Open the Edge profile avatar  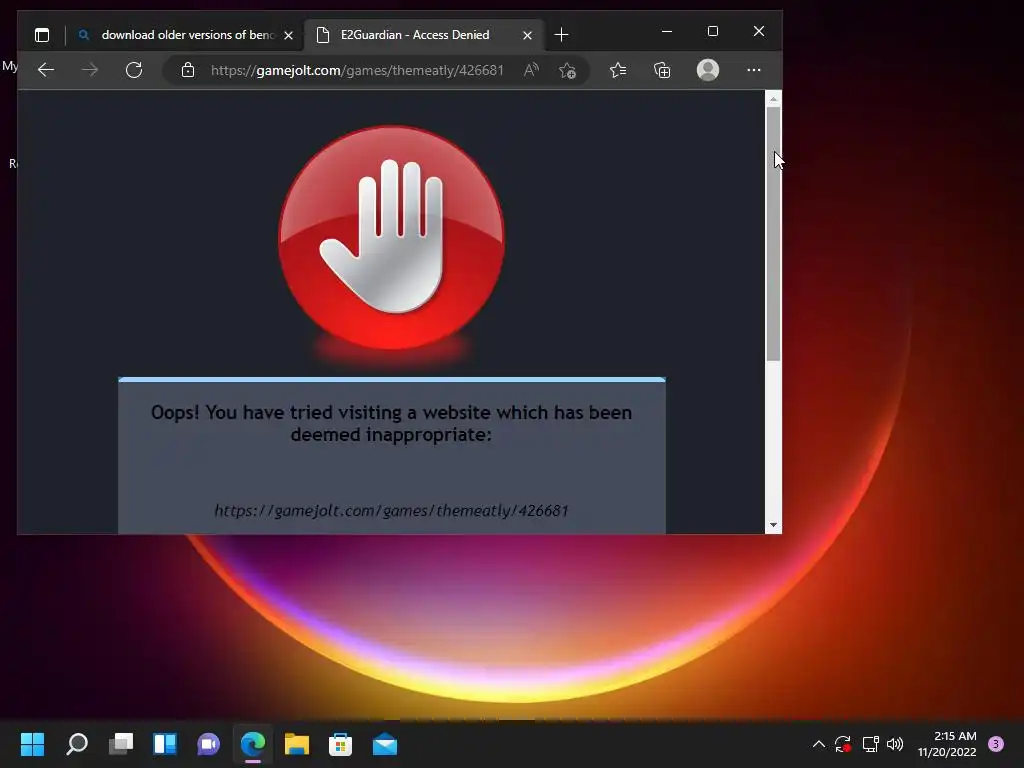click(x=708, y=70)
